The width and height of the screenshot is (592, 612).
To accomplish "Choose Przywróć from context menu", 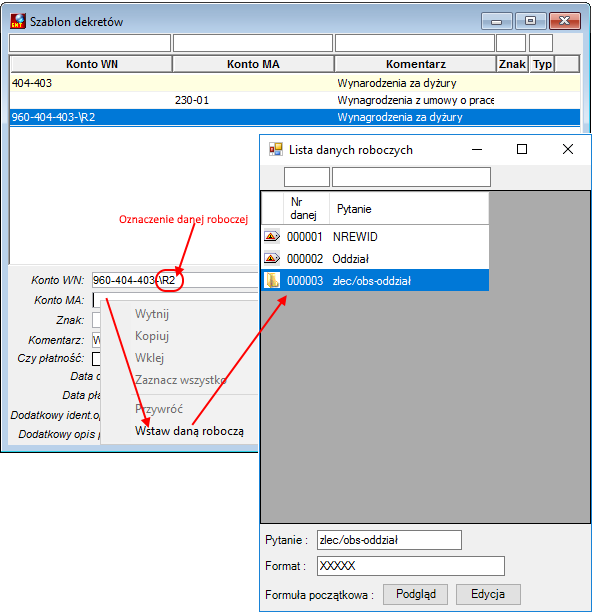I will (159, 409).
